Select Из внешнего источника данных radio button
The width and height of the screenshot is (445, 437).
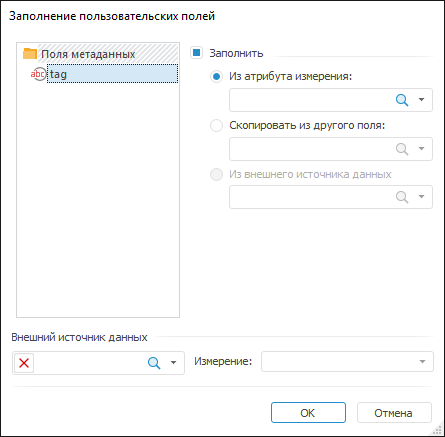coord(216,174)
